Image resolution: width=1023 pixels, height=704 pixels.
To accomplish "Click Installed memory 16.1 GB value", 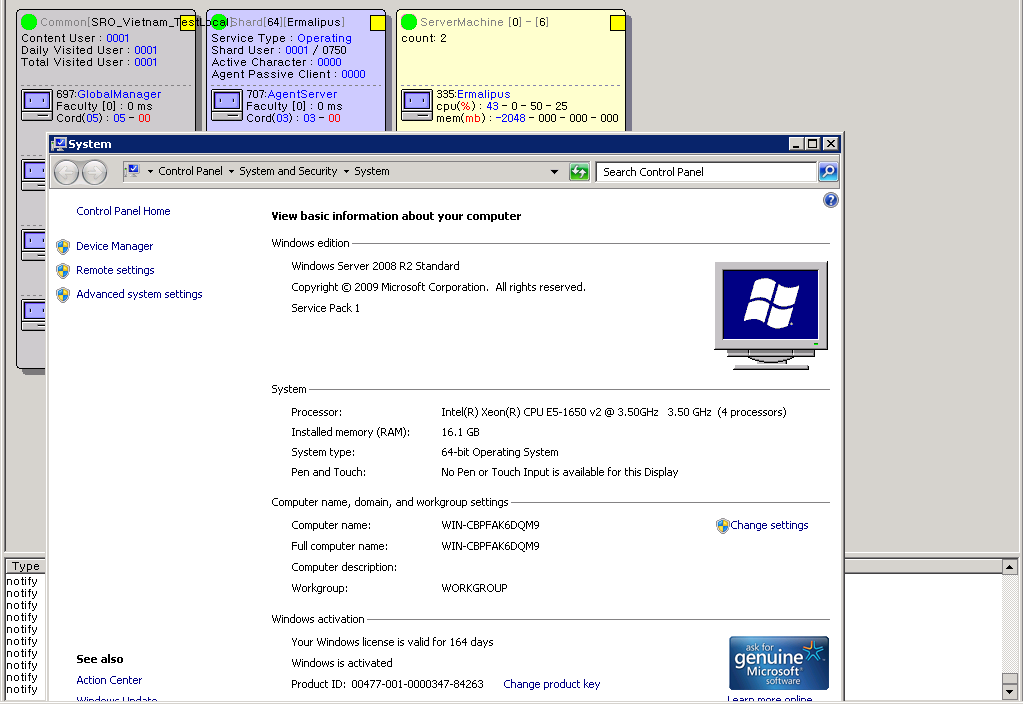I will (460, 432).
